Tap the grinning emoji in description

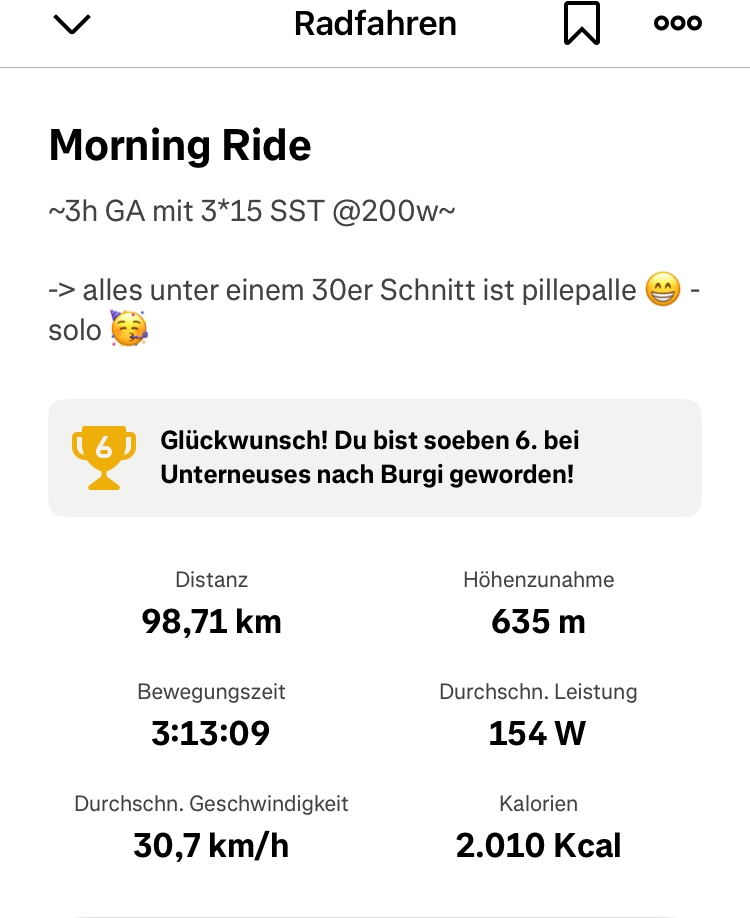663,291
